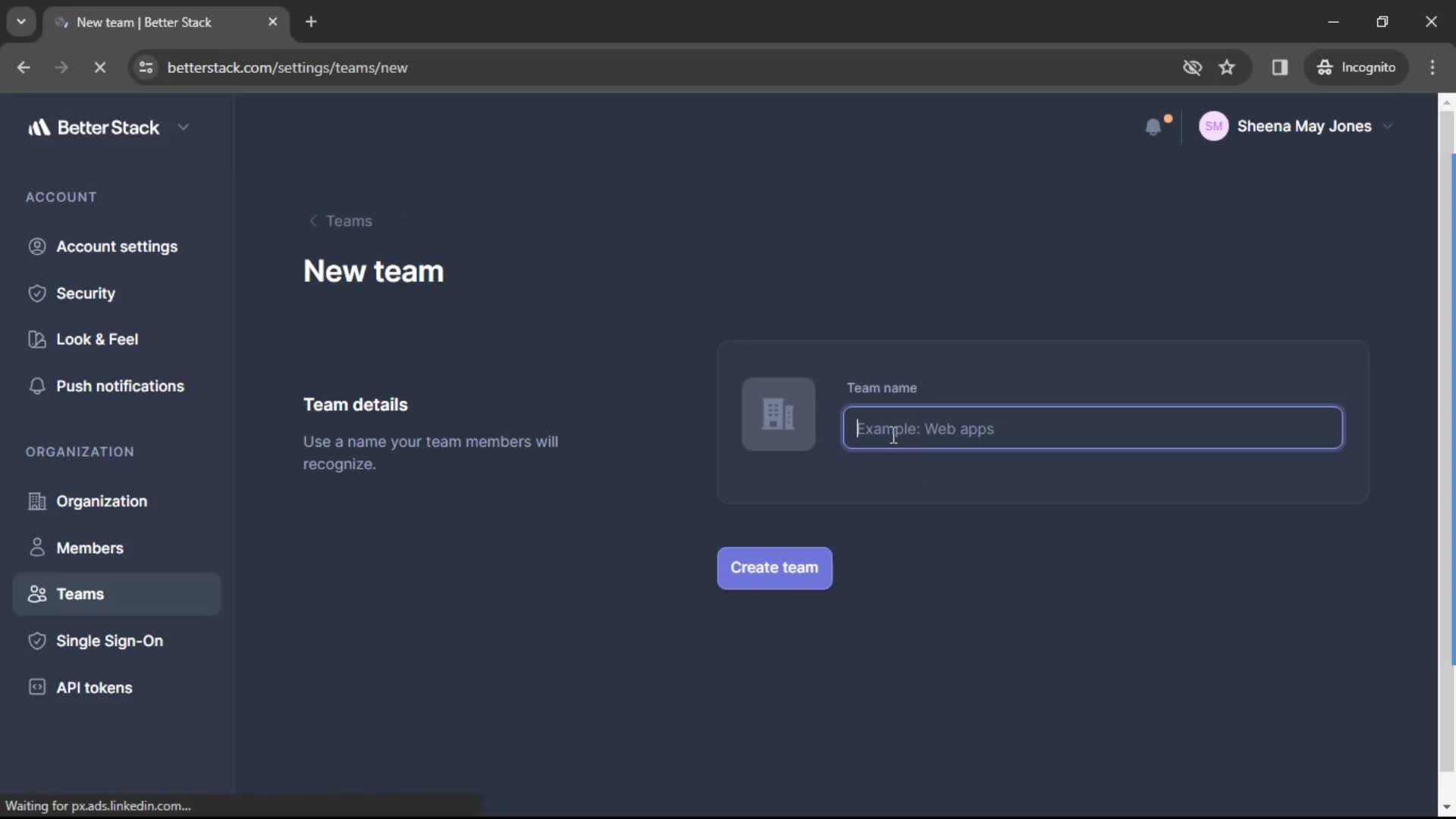Go back via the Teams breadcrumb

click(340, 221)
